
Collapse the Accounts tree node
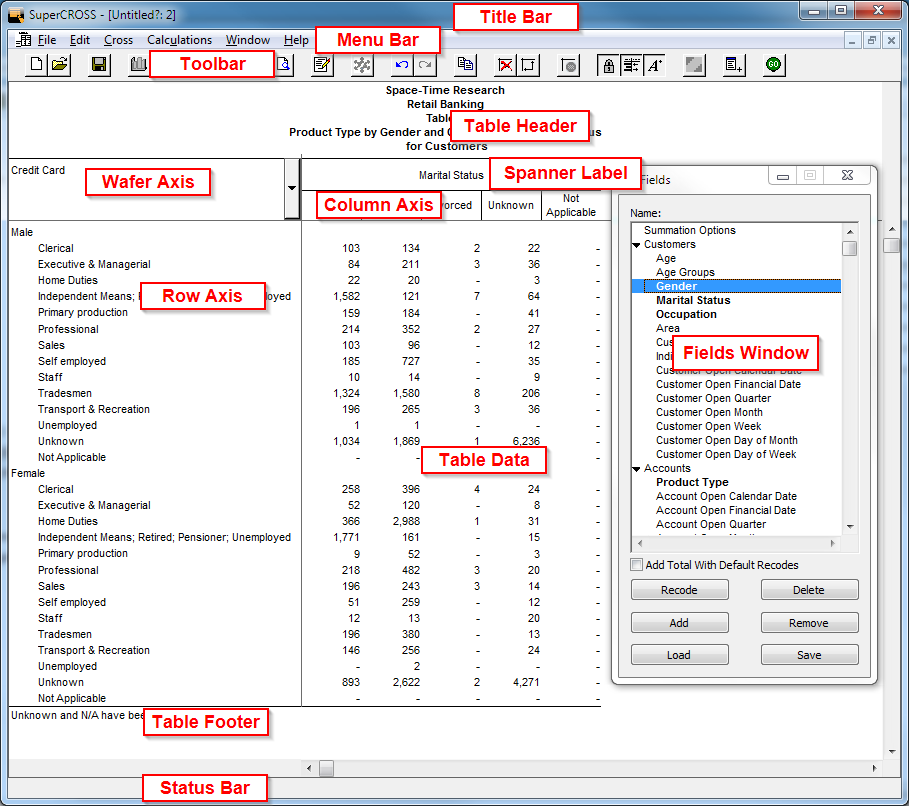[x=637, y=469]
